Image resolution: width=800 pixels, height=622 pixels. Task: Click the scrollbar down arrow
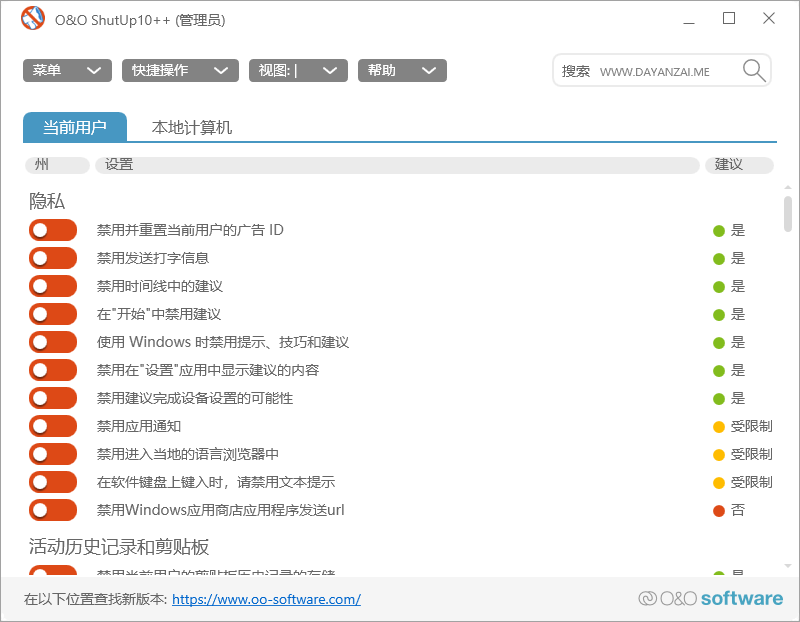point(788,566)
